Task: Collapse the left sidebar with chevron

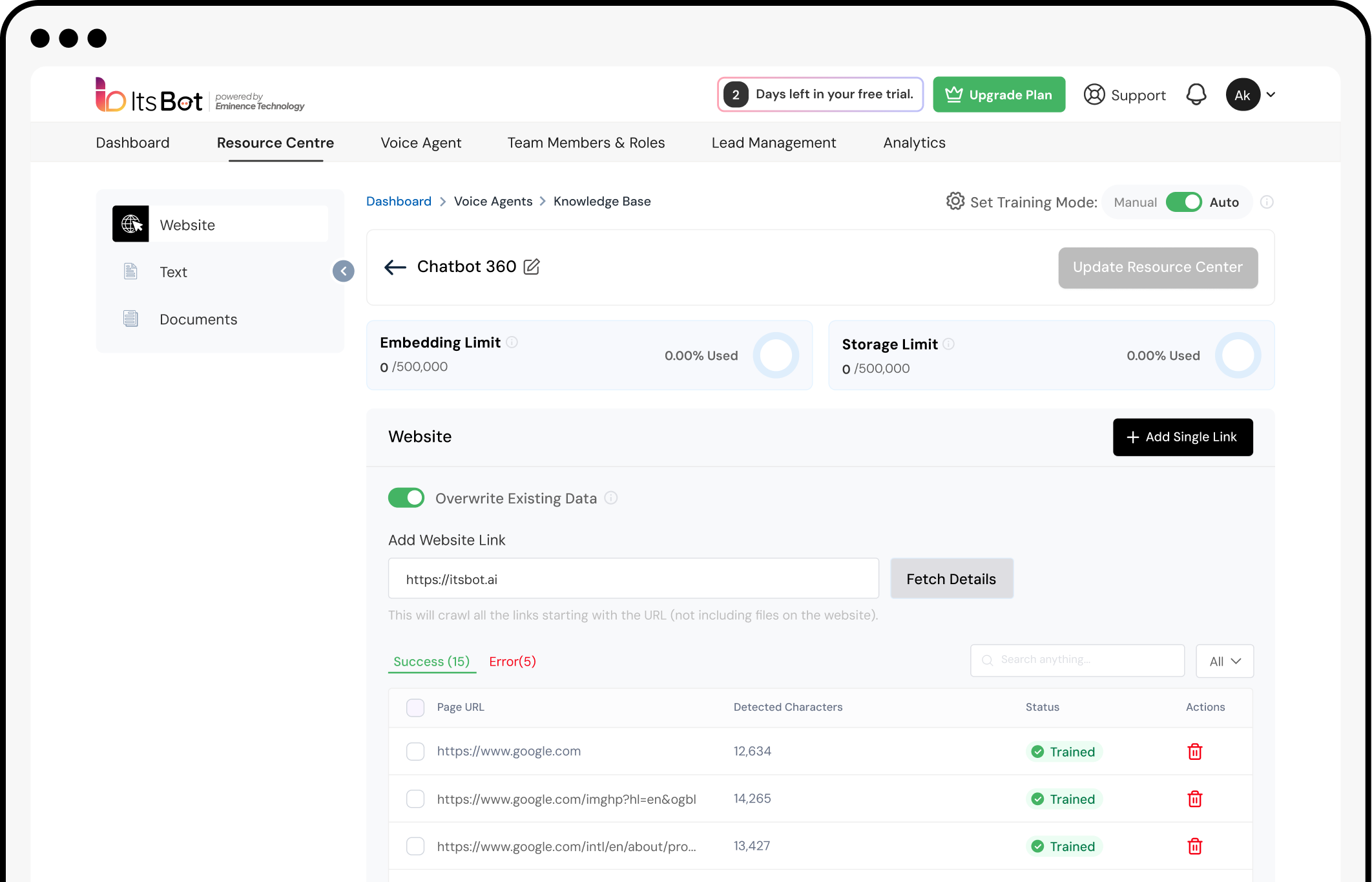Action: coord(344,271)
